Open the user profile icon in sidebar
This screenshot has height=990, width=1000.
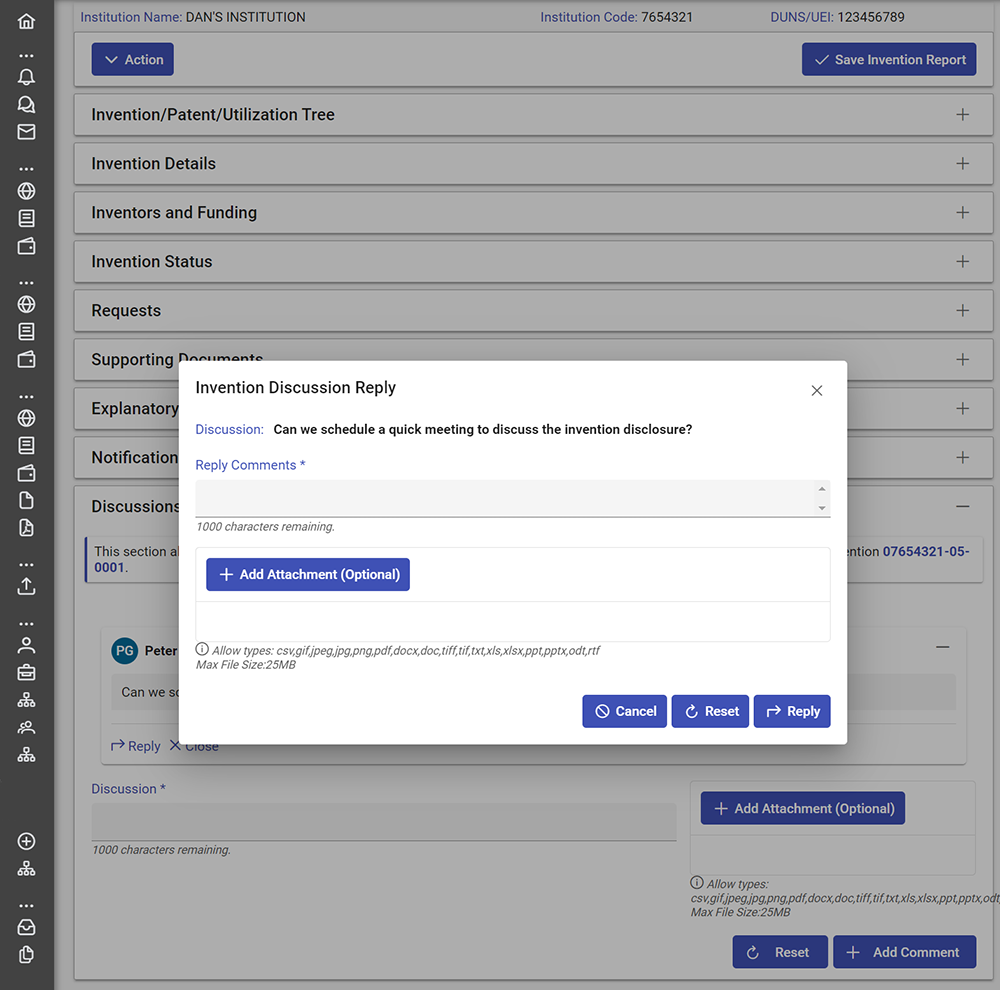pyautogui.click(x=26, y=646)
